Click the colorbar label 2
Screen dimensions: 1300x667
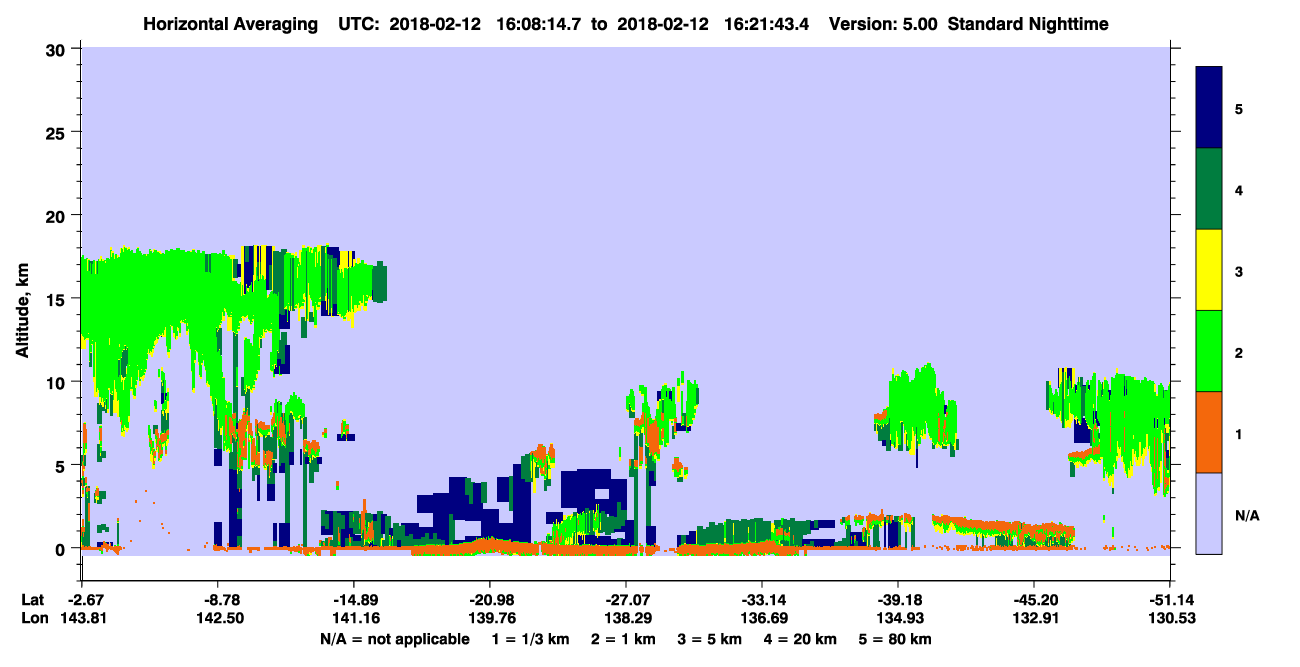tap(1239, 352)
